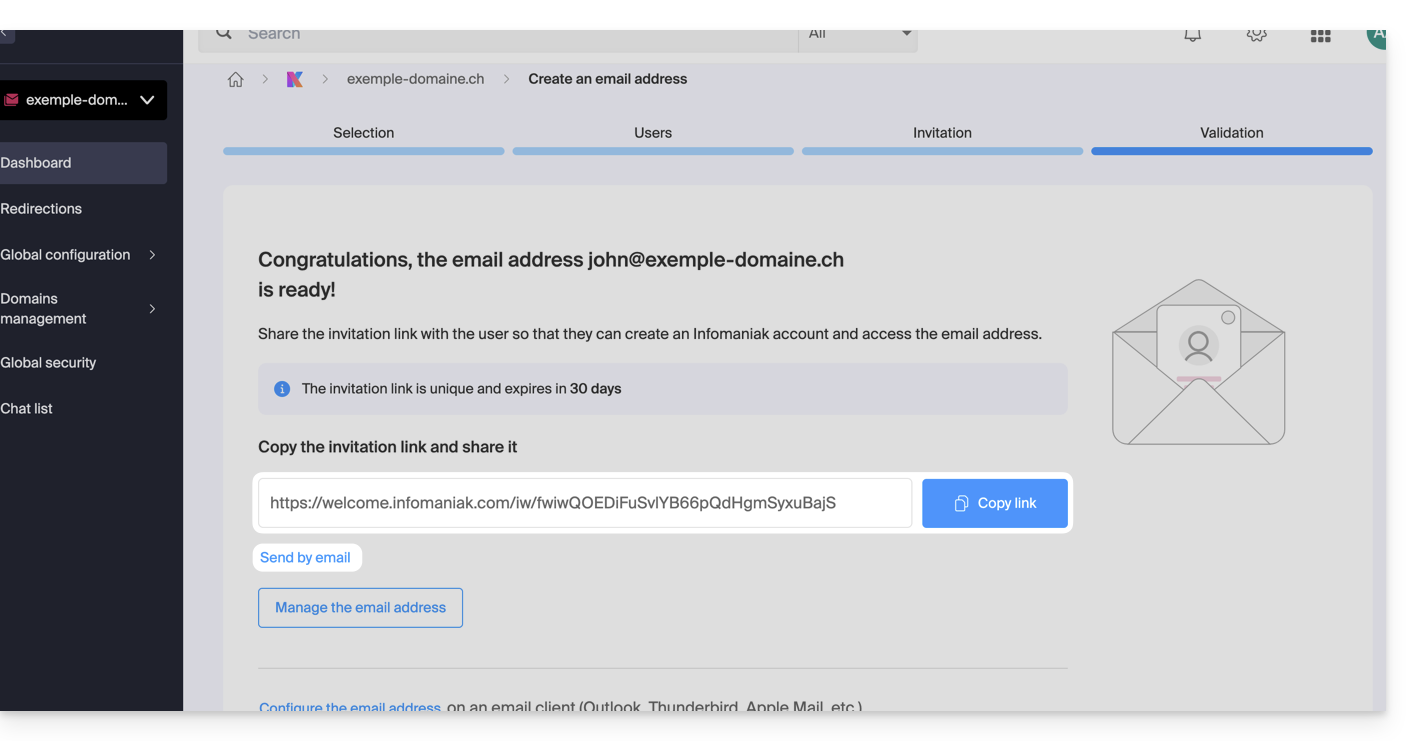Click the user avatar icon
Screen dimensions: 1416x741
pyautogui.click(x=1376, y=36)
